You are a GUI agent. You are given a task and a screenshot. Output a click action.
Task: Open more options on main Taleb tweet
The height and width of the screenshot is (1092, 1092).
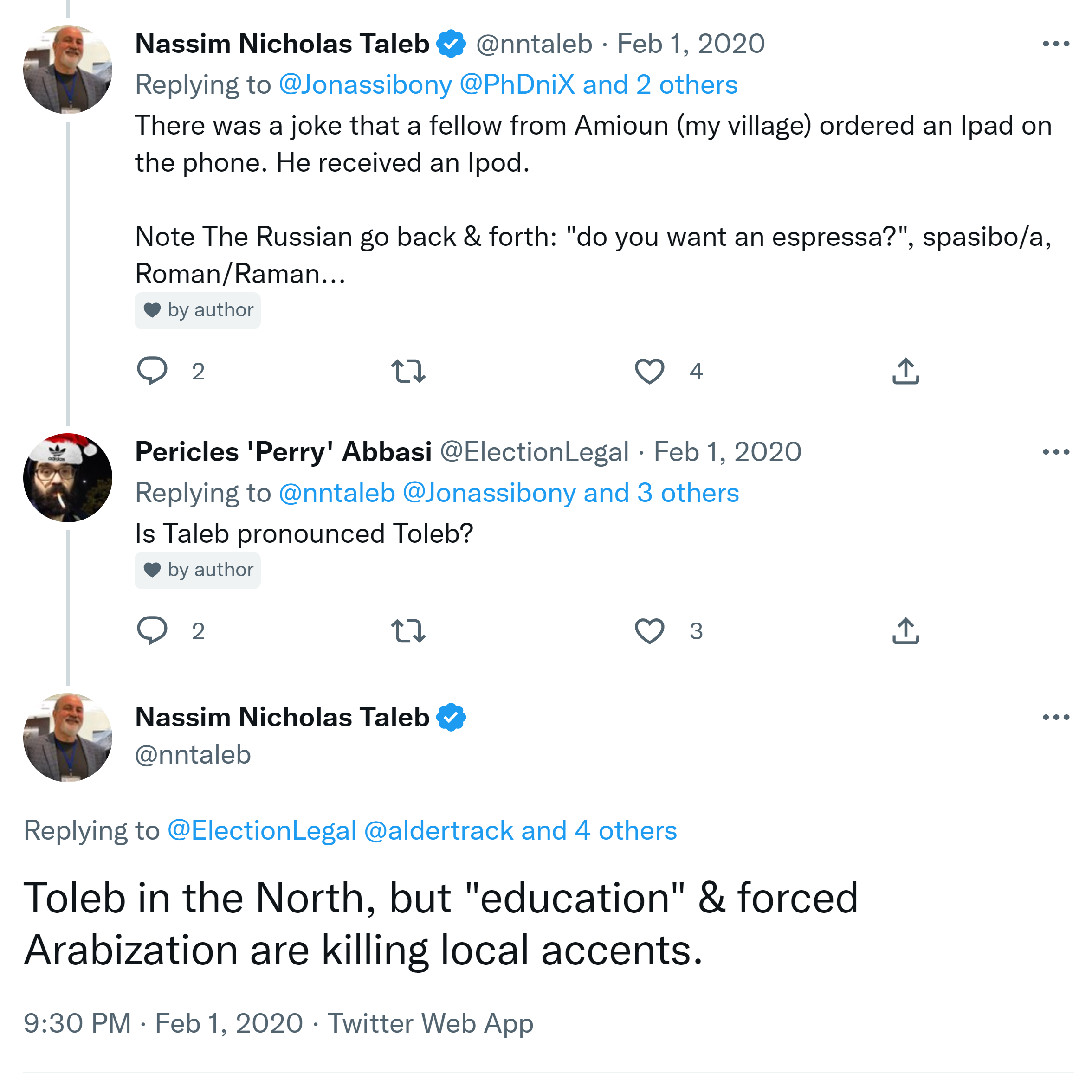1055,717
